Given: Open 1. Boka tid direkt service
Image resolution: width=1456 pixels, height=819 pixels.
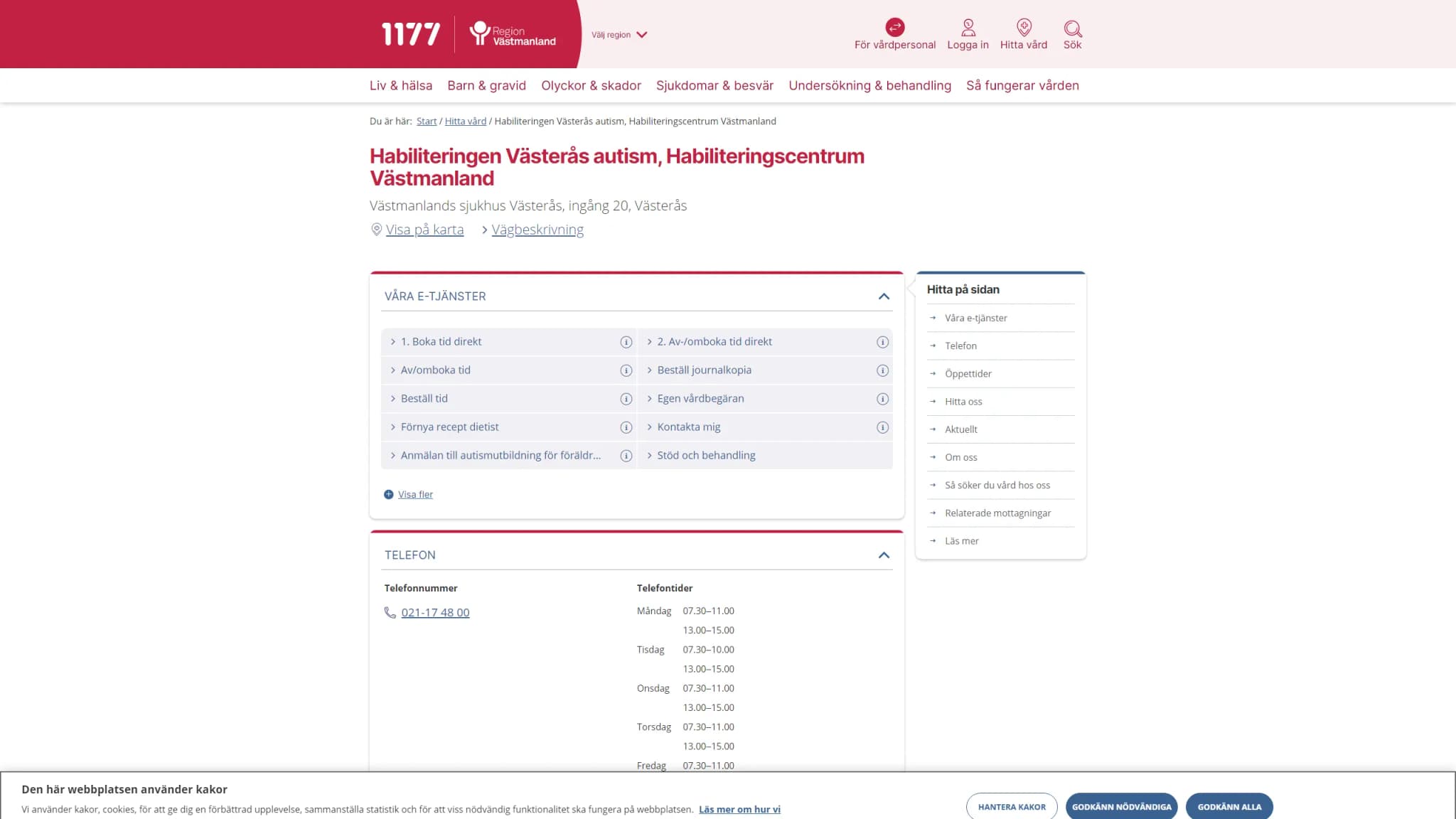Looking at the screenshot, I should click(441, 342).
